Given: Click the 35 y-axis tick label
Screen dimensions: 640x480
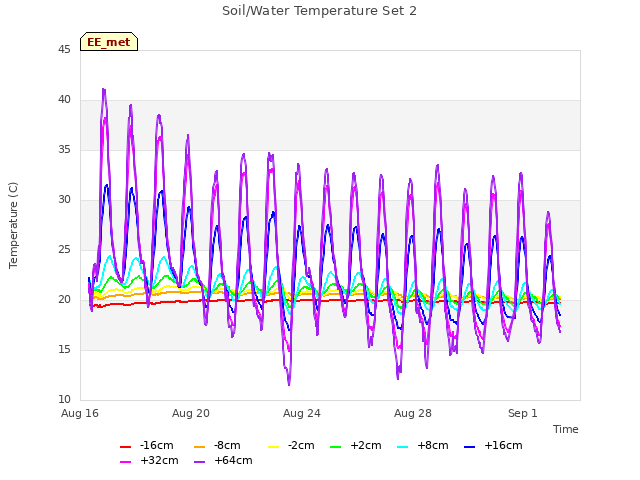Looking at the screenshot, I should [x=64, y=150].
